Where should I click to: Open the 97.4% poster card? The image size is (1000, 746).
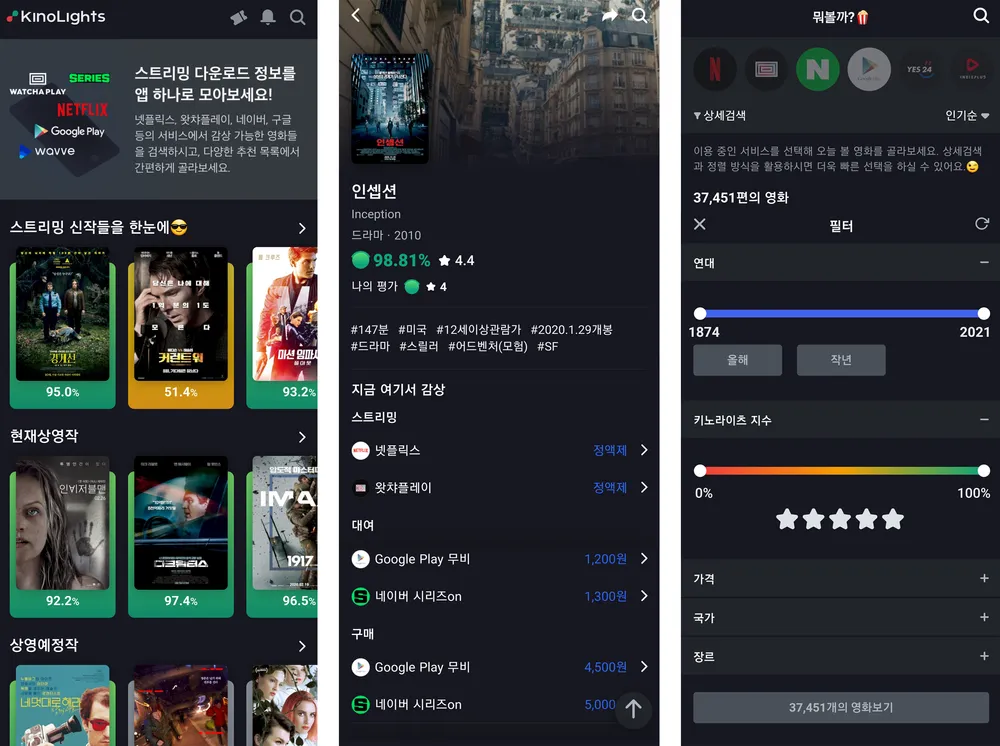click(x=181, y=536)
